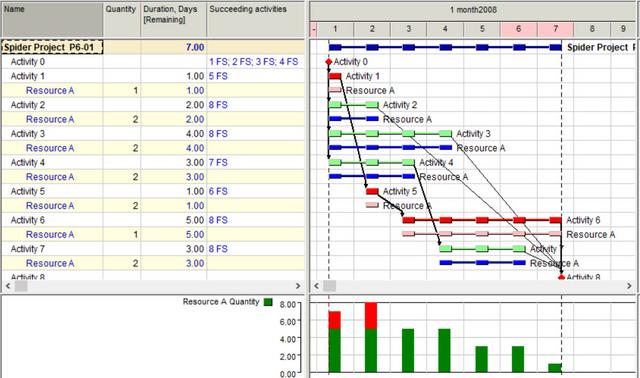Click quantity cell of Resource A under Activity 2
Image resolution: width=640 pixels, height=378 pixels.
point(122,120)
